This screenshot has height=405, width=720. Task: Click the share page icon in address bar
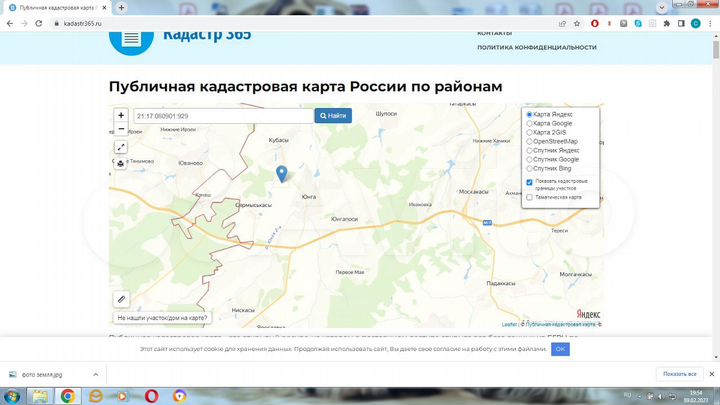pos(562,23)
